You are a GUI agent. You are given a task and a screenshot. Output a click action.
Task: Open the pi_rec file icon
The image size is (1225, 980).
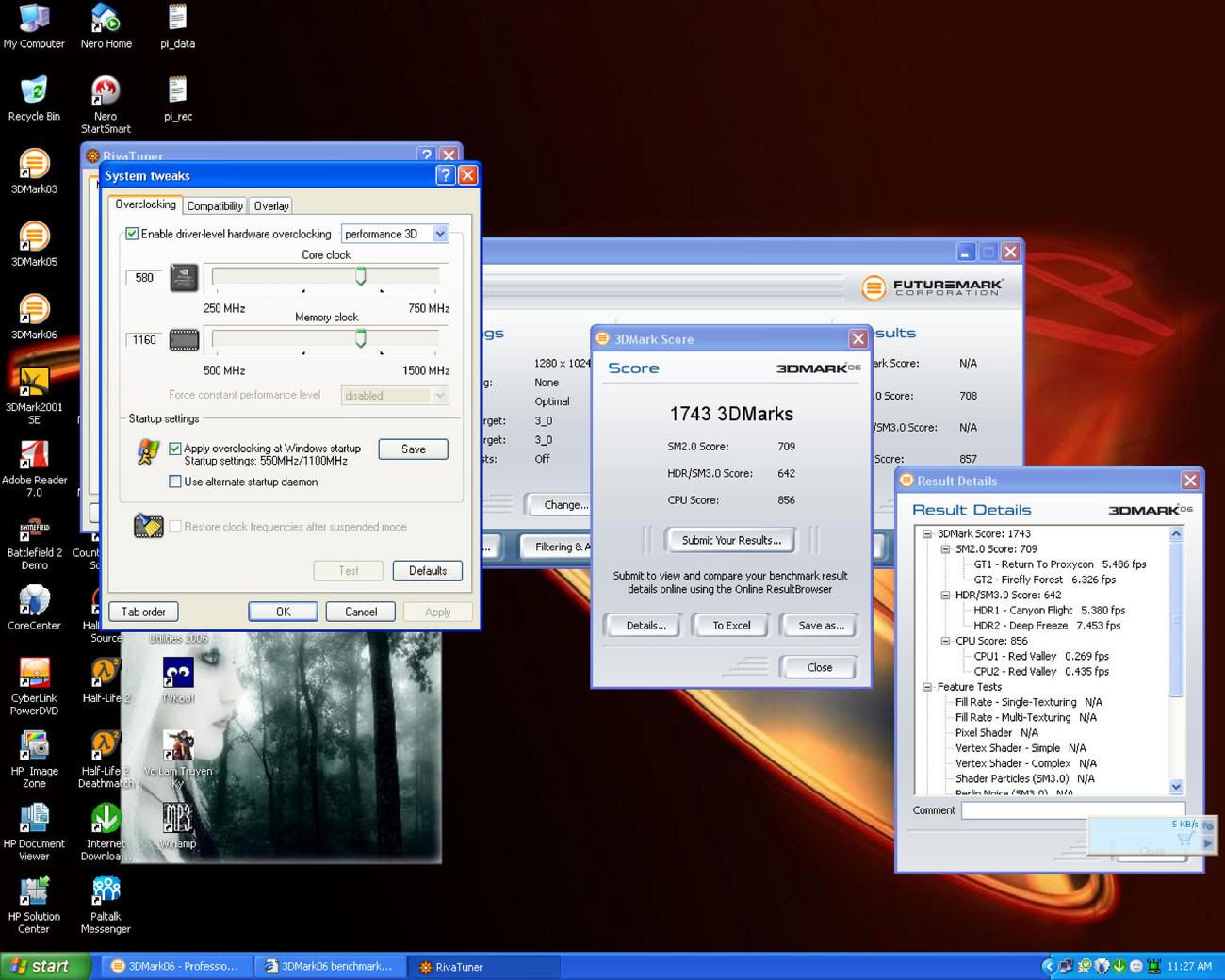tap(177, 99)
